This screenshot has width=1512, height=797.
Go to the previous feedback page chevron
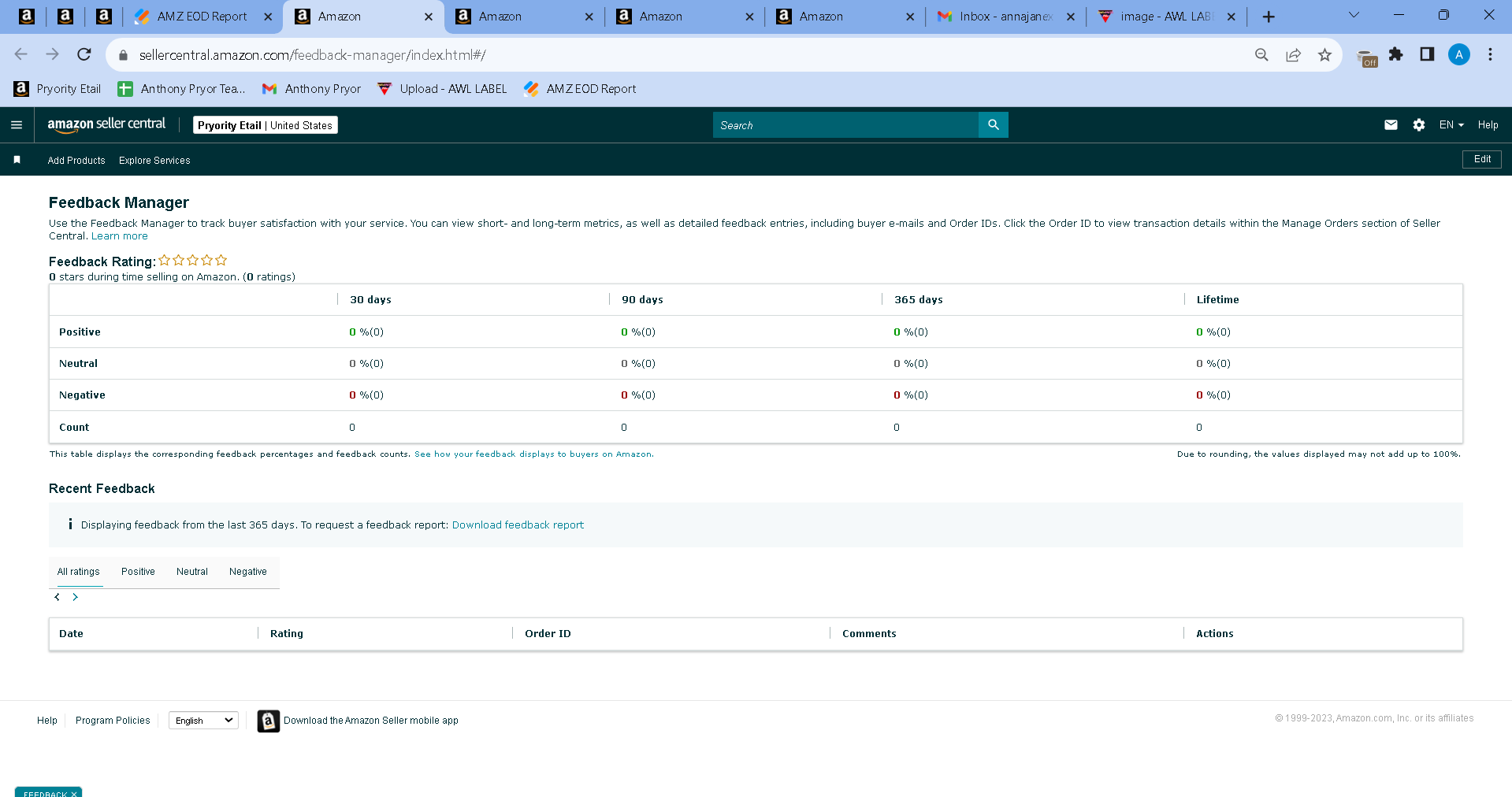pyautogui.click(x=57, y=597)
